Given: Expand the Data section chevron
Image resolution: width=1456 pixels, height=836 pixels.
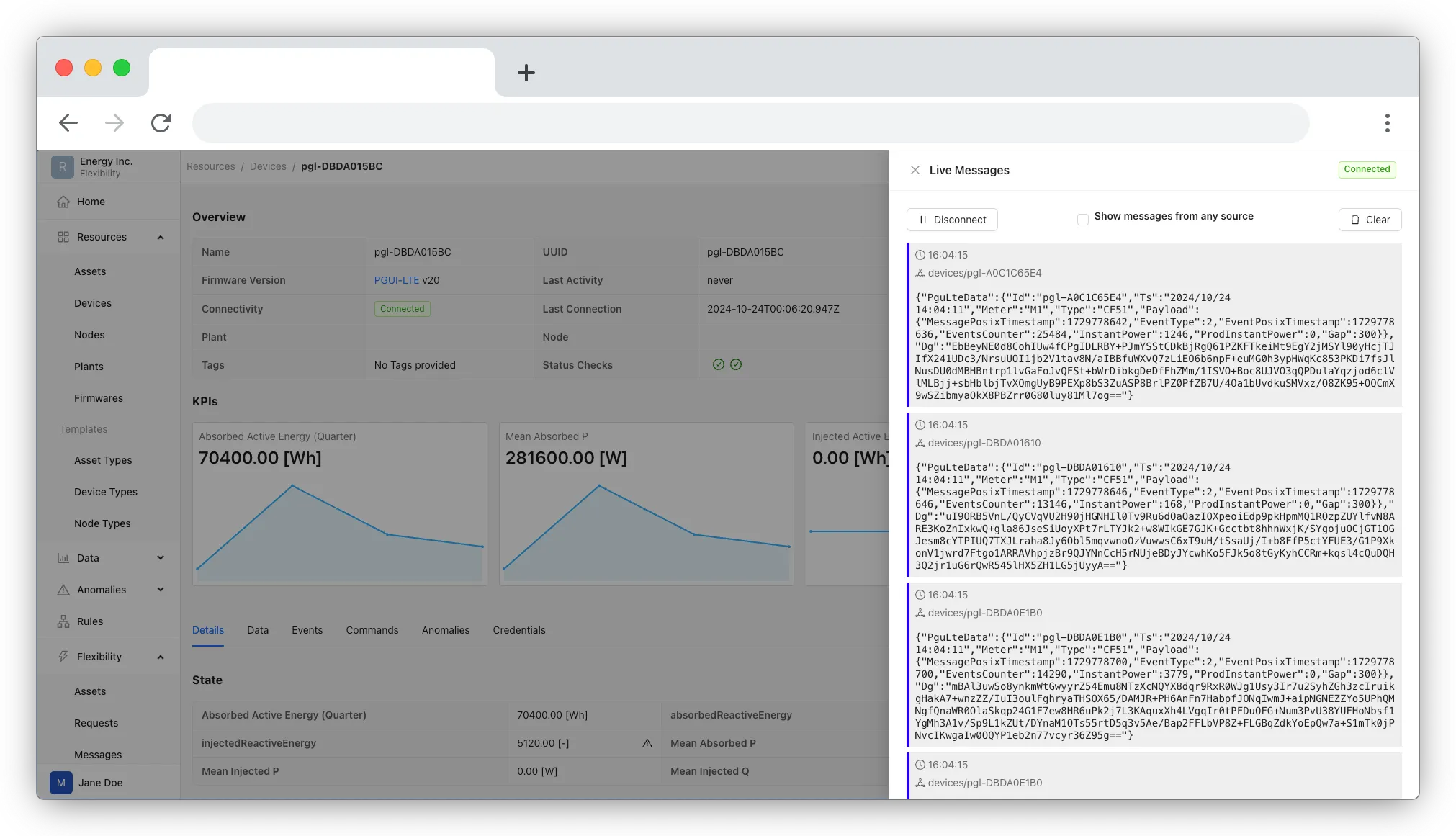Looking at the screenshot, I should click(161, 558).
